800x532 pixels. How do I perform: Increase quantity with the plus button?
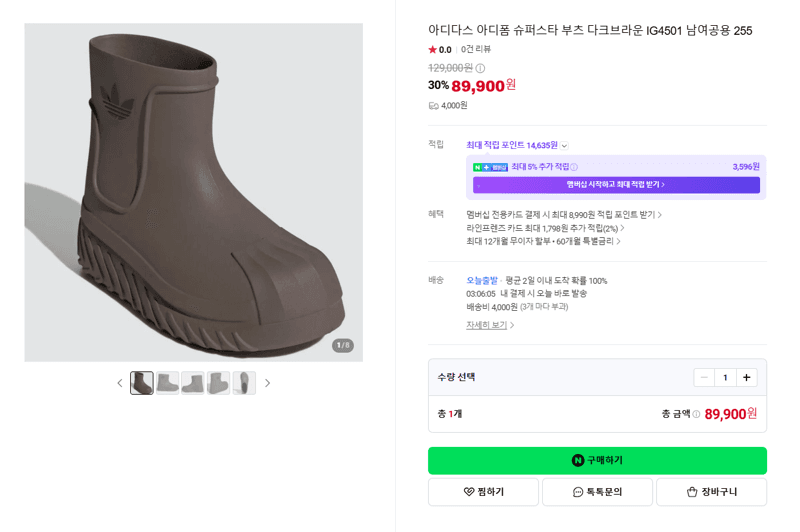tap(746, 377)
